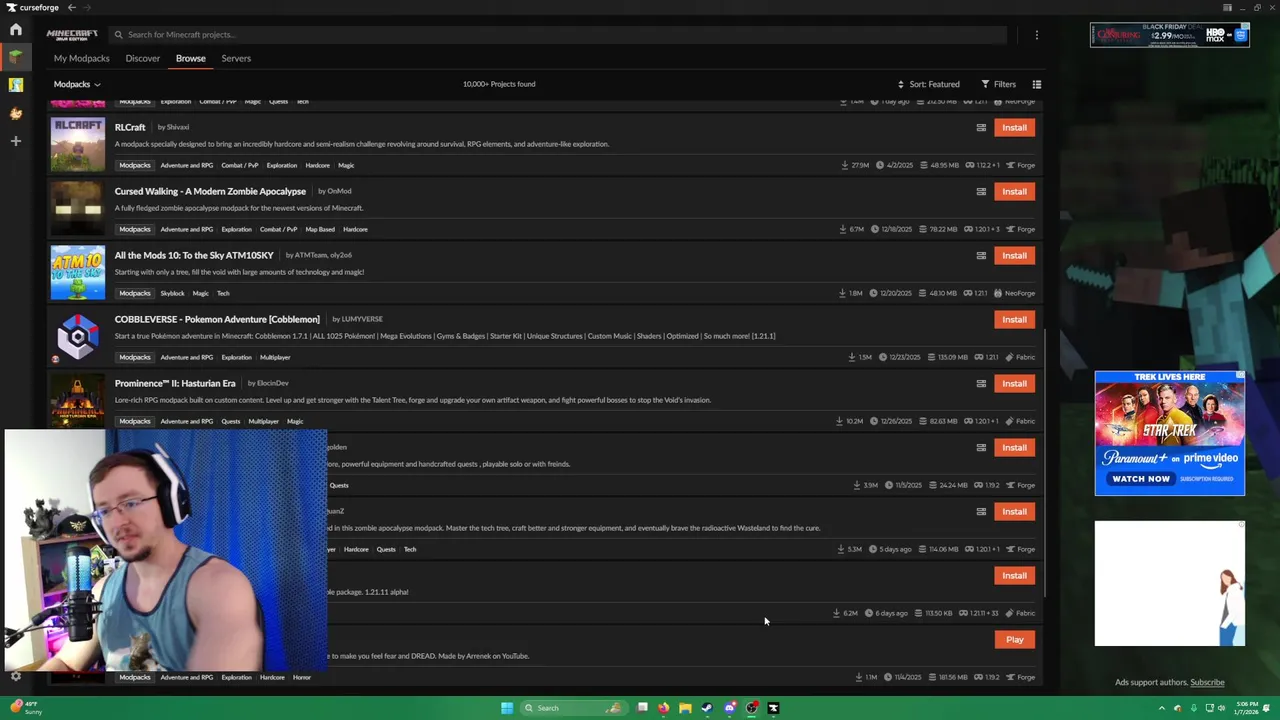Viewport: 1280px width, 720px height.
Task: Open Filters panel
Action: coord(999,84)
